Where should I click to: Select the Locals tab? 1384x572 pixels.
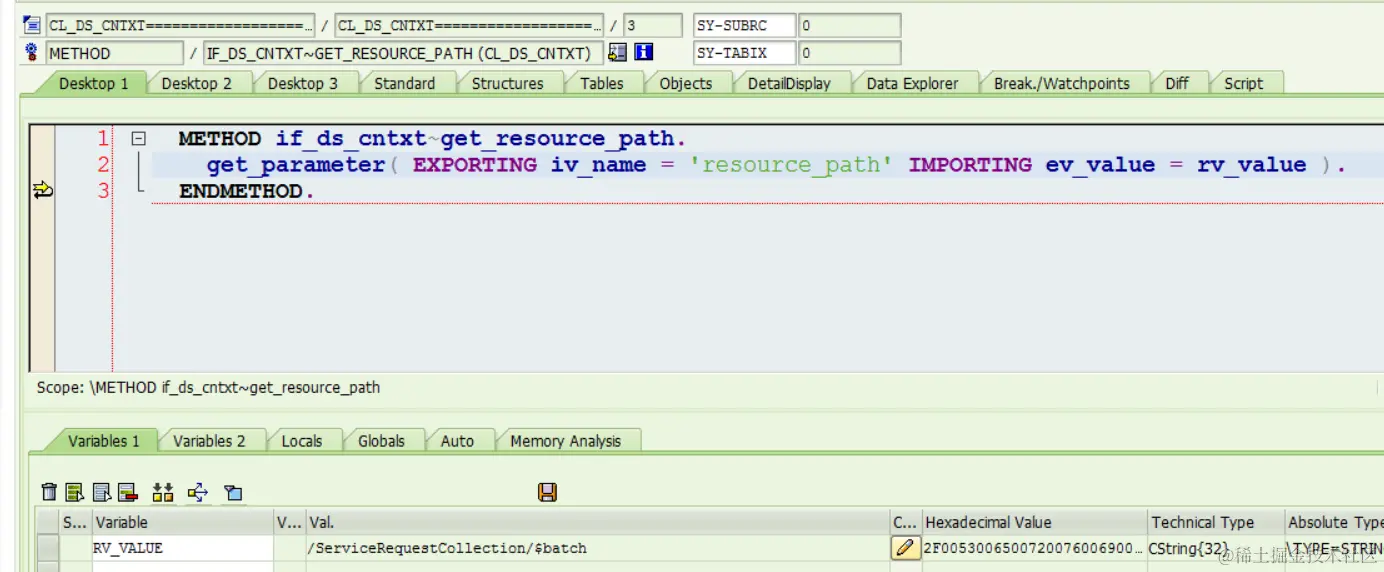301,440
